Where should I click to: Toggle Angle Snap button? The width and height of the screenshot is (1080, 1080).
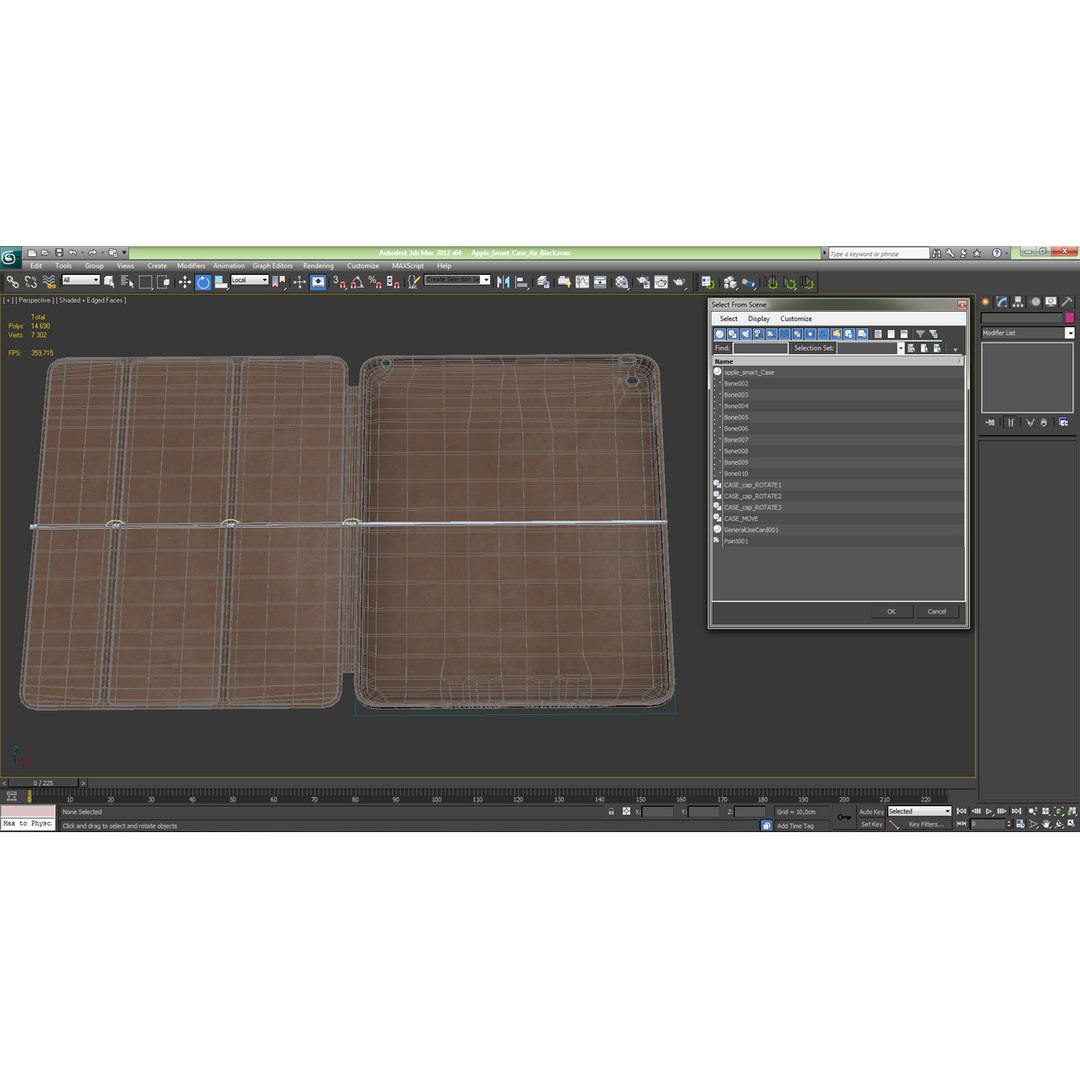357,282
